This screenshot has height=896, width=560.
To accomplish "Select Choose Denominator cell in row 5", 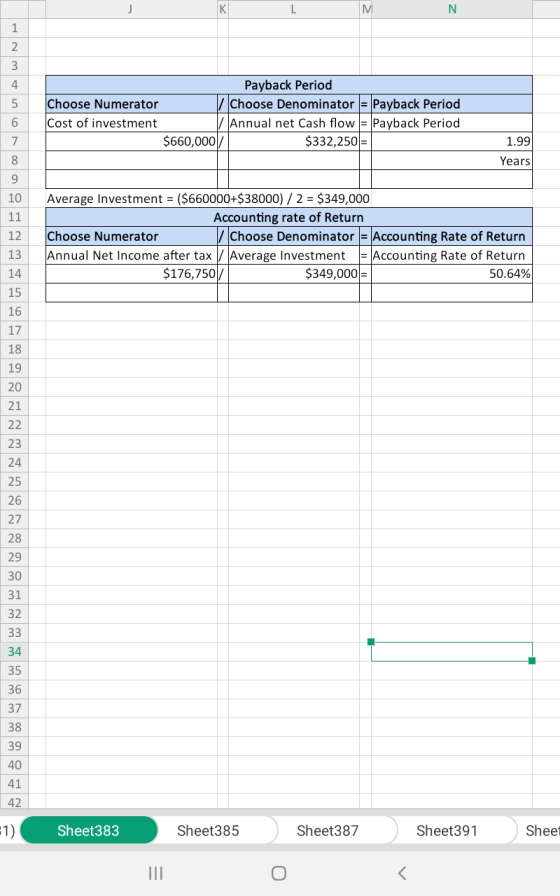I will [294, 104].
